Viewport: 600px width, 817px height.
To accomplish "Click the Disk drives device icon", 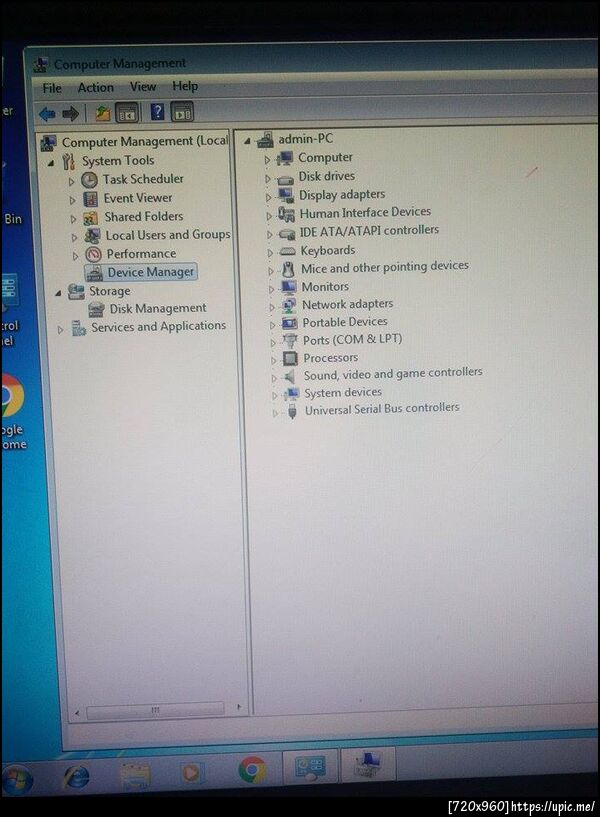I will click(x=285, y=179).
